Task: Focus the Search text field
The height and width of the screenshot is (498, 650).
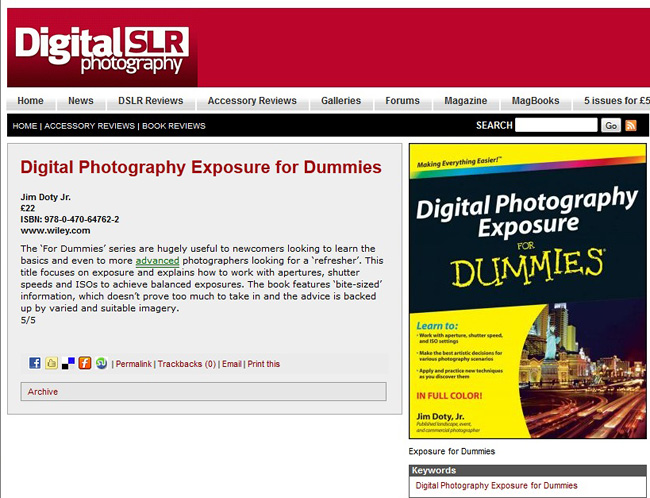Action: (556, 125)
